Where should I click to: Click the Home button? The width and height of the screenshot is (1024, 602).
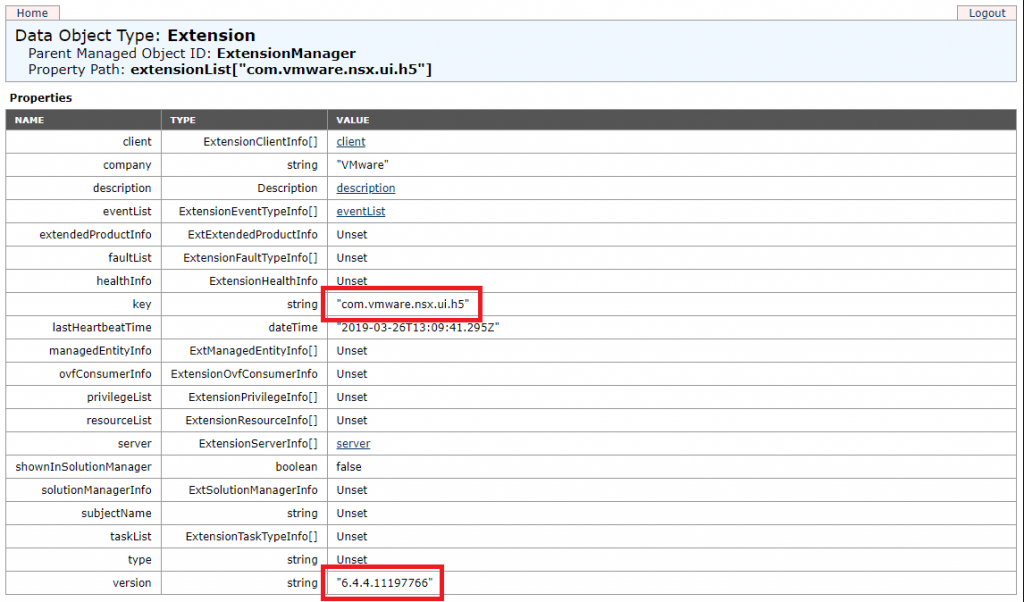click(x=30, y=12)
